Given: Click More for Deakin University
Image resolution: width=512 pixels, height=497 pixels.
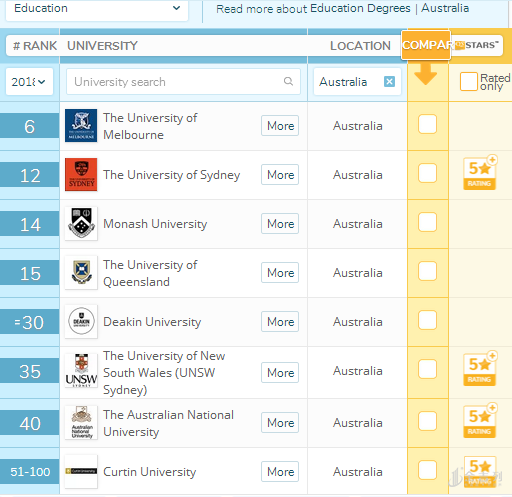Looking at the screenshot, I should pyautogui.click(x=280, y=322).
